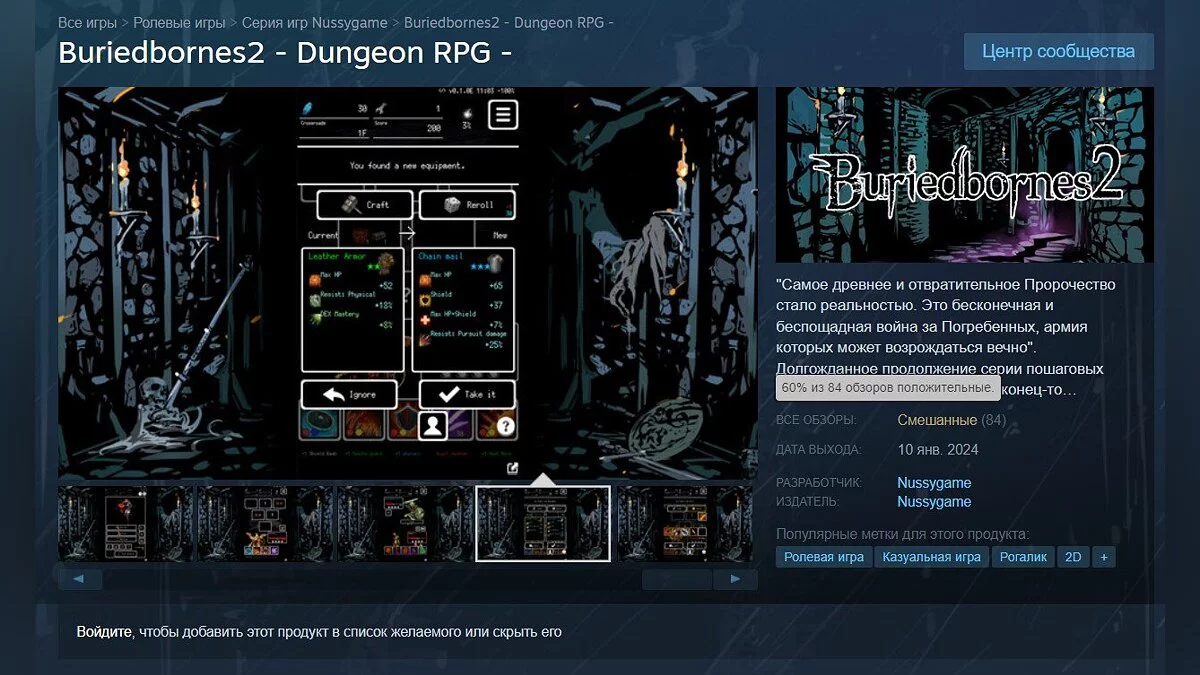This screenshot has height=675, width=1200.
Task: Click the blue soul crystal icon
Action: [x=308, y=108]
